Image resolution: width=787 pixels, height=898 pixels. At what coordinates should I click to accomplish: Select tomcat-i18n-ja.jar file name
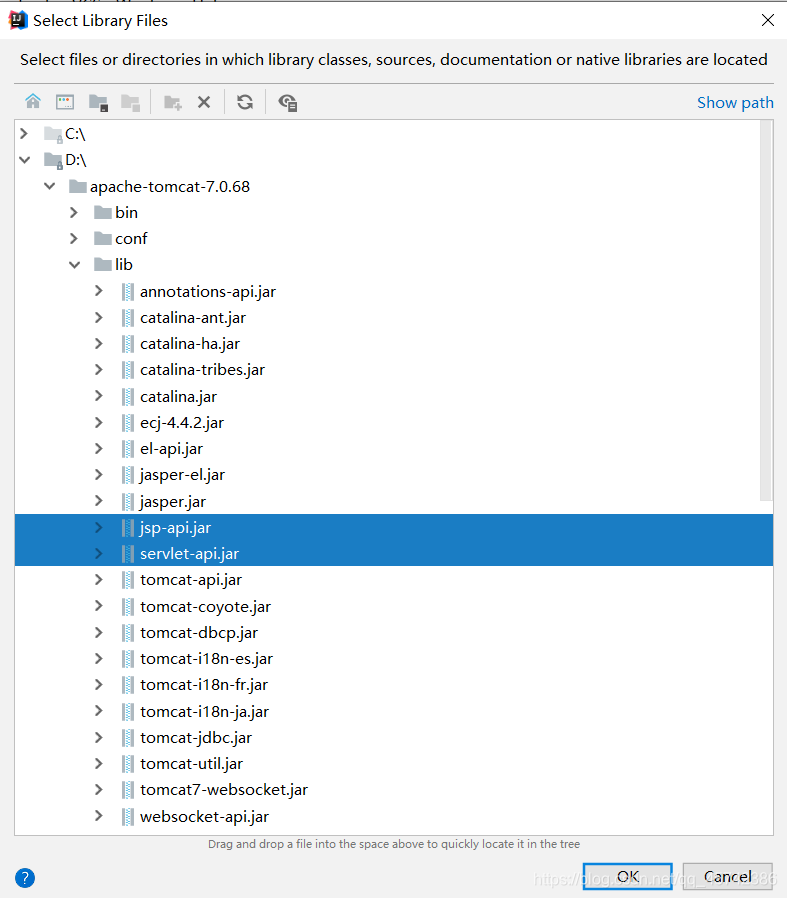click(x=204, y=712)
